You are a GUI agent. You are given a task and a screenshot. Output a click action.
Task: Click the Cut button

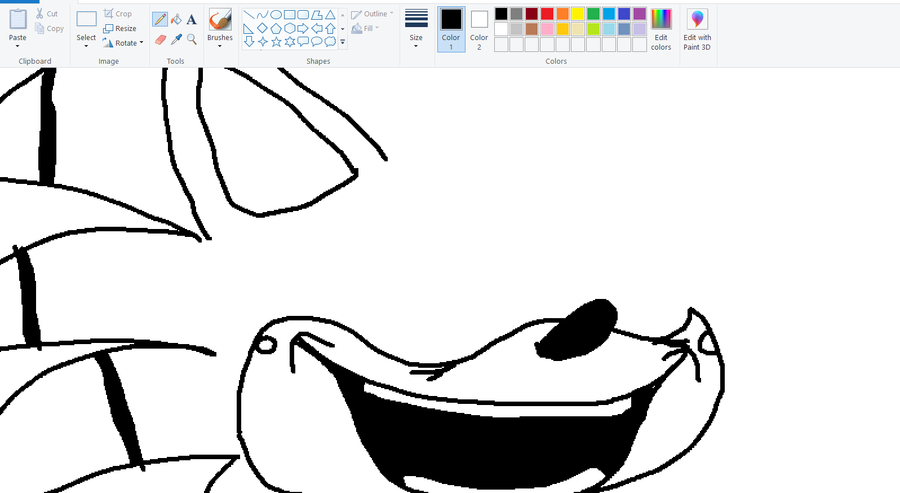(x=46, y=14)
